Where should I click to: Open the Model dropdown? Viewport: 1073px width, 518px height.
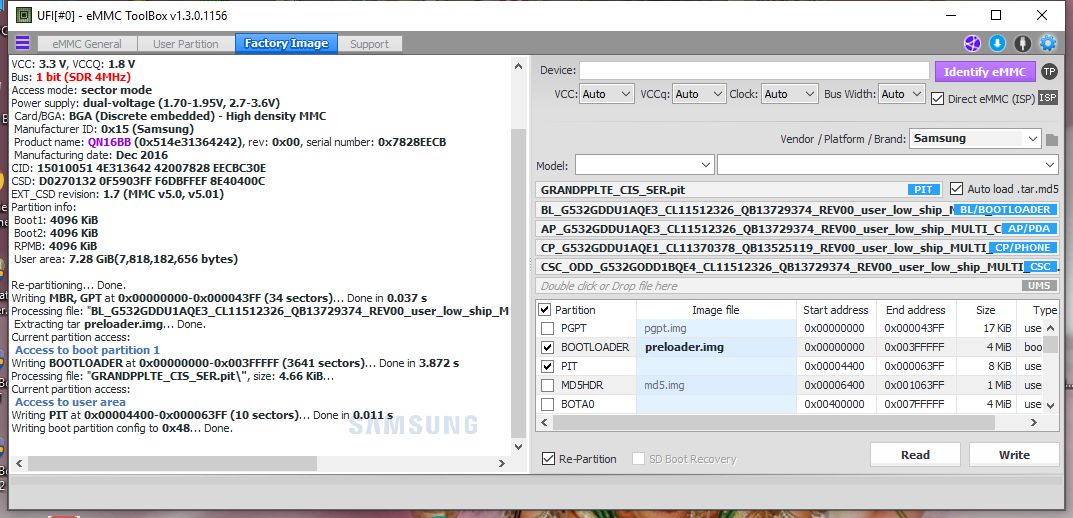[645, 166]
